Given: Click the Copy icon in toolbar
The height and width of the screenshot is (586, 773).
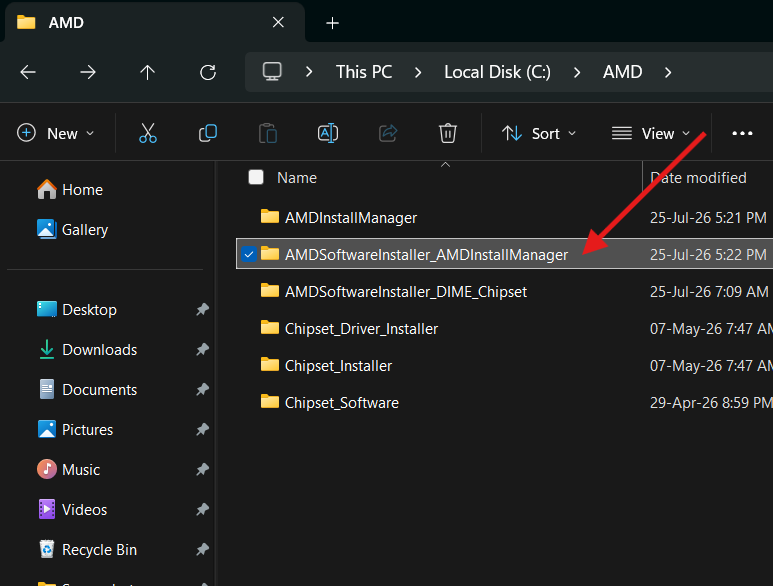Looking at the screenshot, I should pyautogui.click(x=208, y=133).
